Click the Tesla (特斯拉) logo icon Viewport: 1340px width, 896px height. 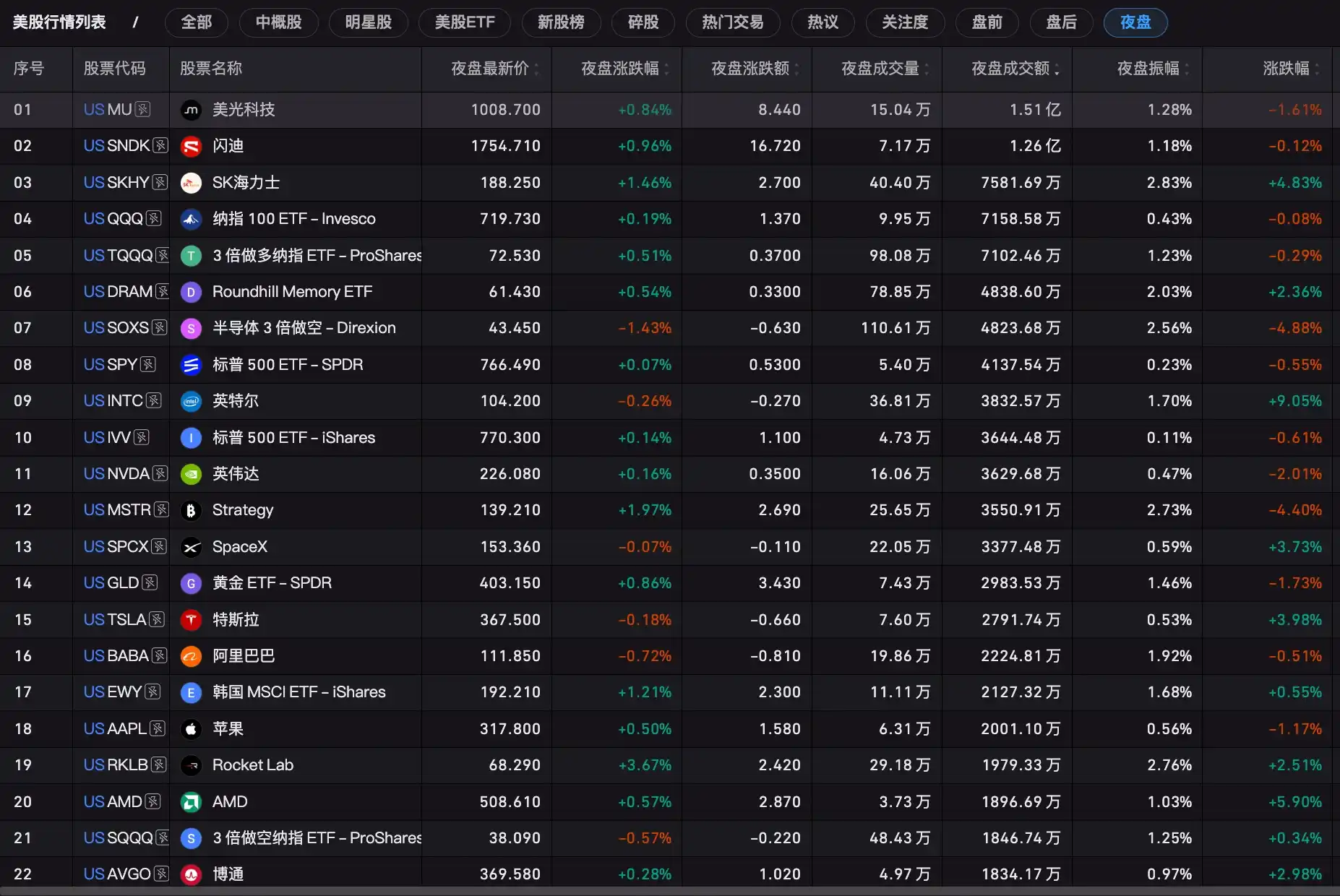(191, 620)
